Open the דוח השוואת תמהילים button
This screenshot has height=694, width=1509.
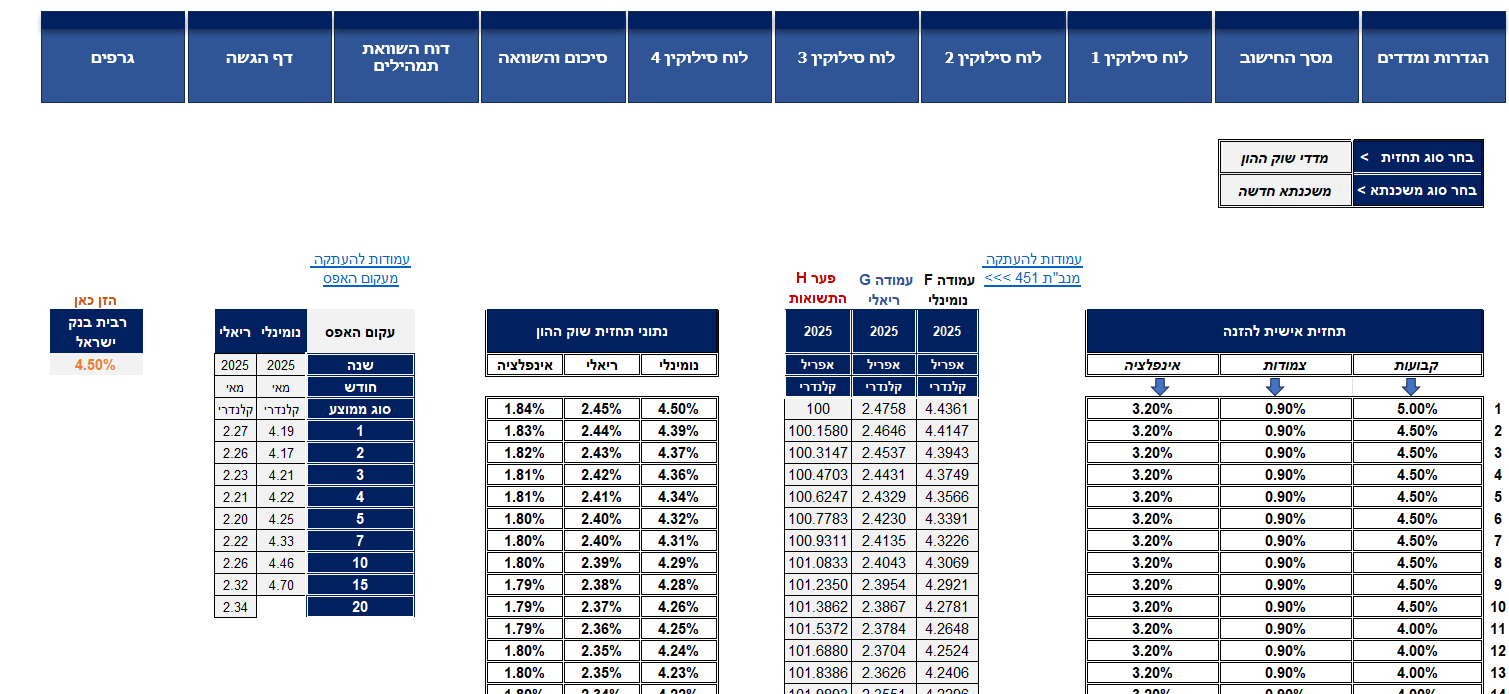point(406,57)
